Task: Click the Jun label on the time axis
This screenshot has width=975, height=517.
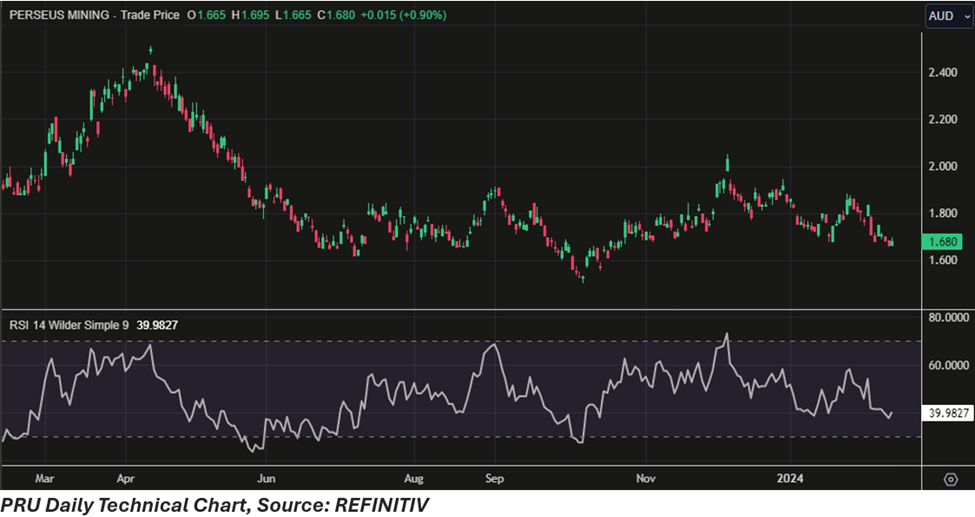Action: click(266, 478)
